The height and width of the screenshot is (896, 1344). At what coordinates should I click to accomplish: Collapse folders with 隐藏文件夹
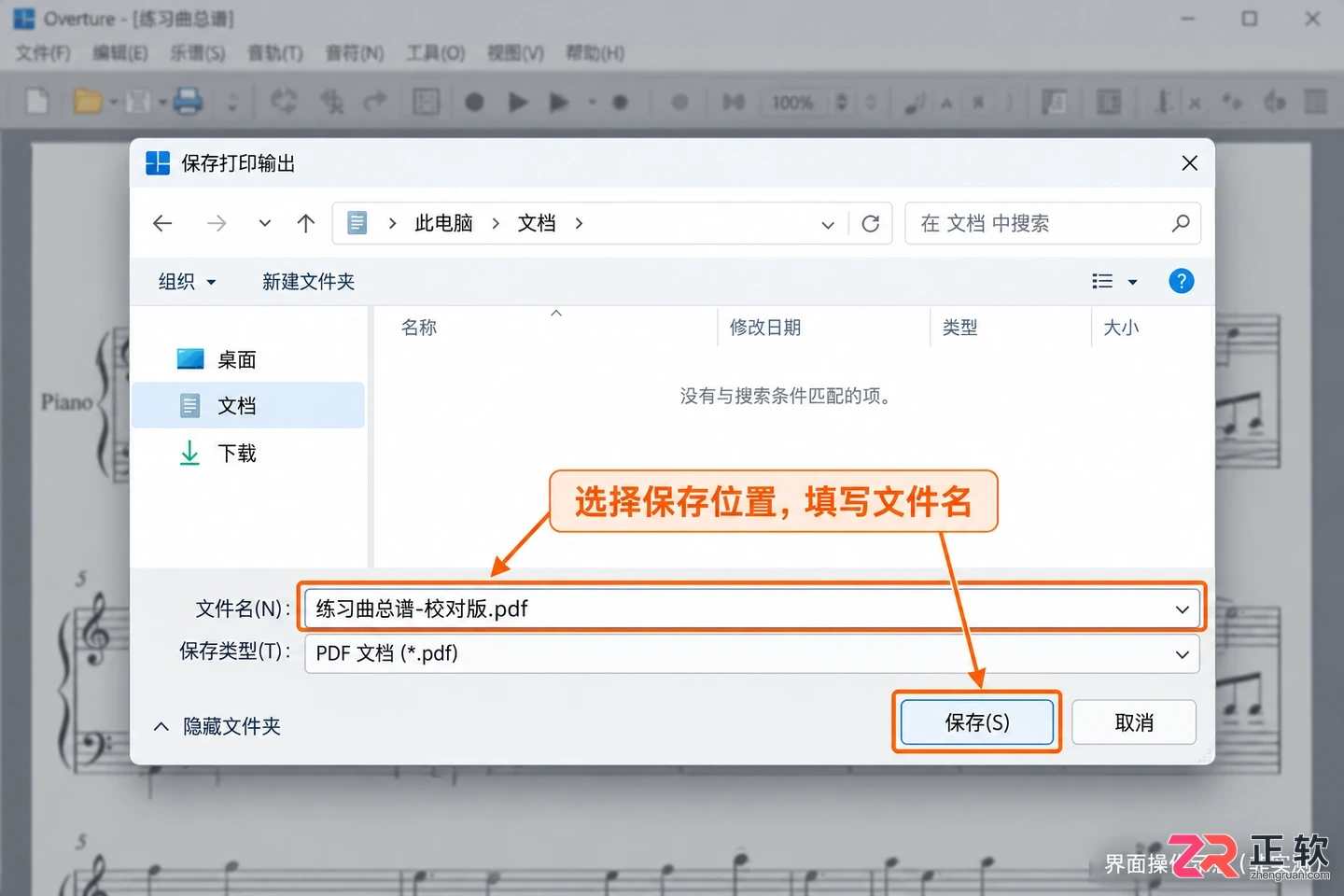(217, 726)
